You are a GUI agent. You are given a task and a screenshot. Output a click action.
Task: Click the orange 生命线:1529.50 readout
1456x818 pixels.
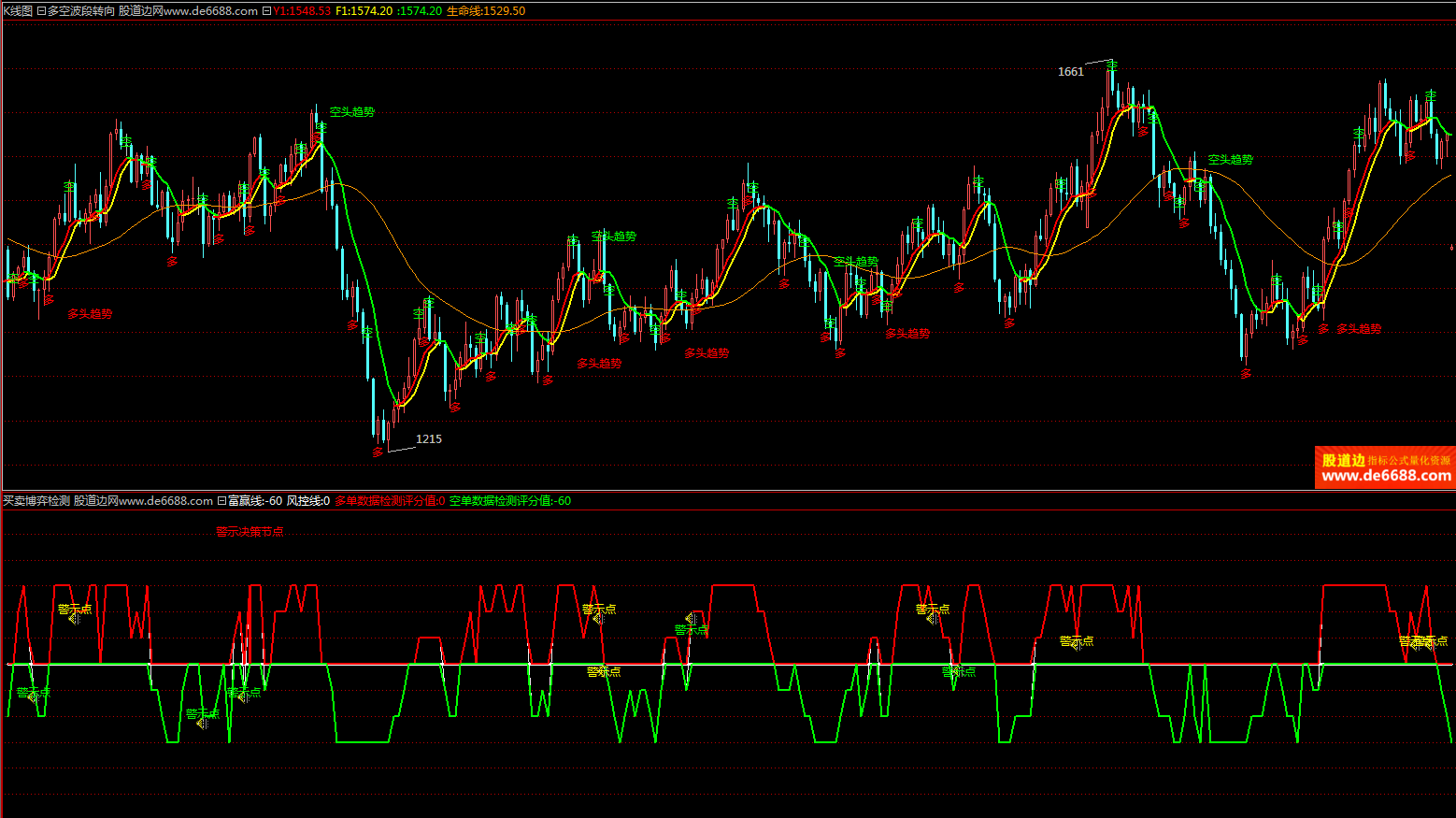[x=485, y=11]
